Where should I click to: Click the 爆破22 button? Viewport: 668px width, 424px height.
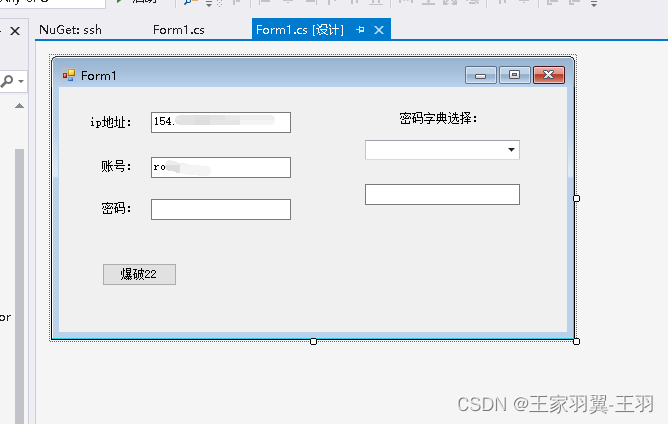(x=139, y=274)
